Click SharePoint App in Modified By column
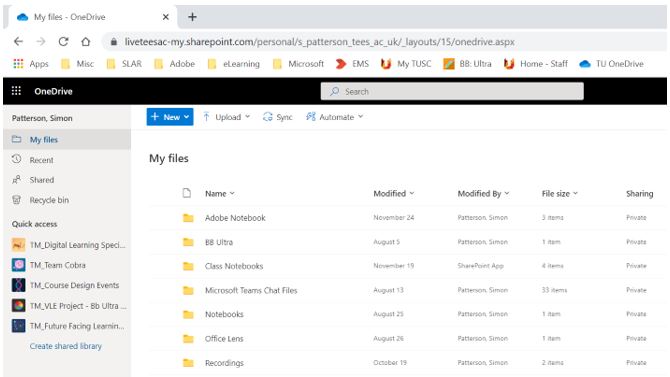The image size is (670, 377). tap(480, 265)
